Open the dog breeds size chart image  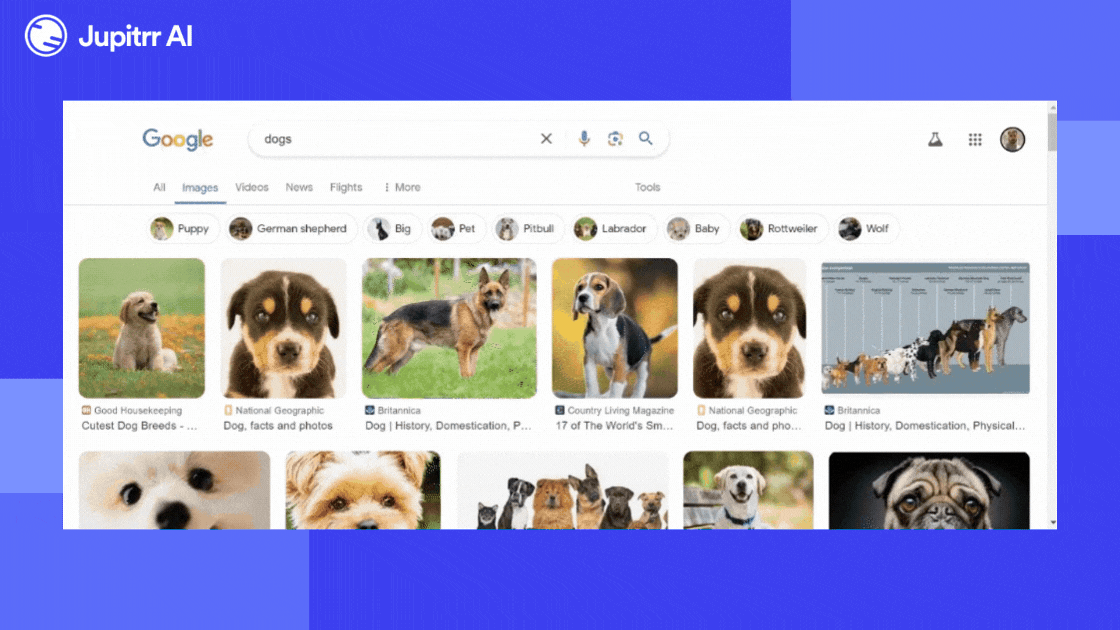925,328
